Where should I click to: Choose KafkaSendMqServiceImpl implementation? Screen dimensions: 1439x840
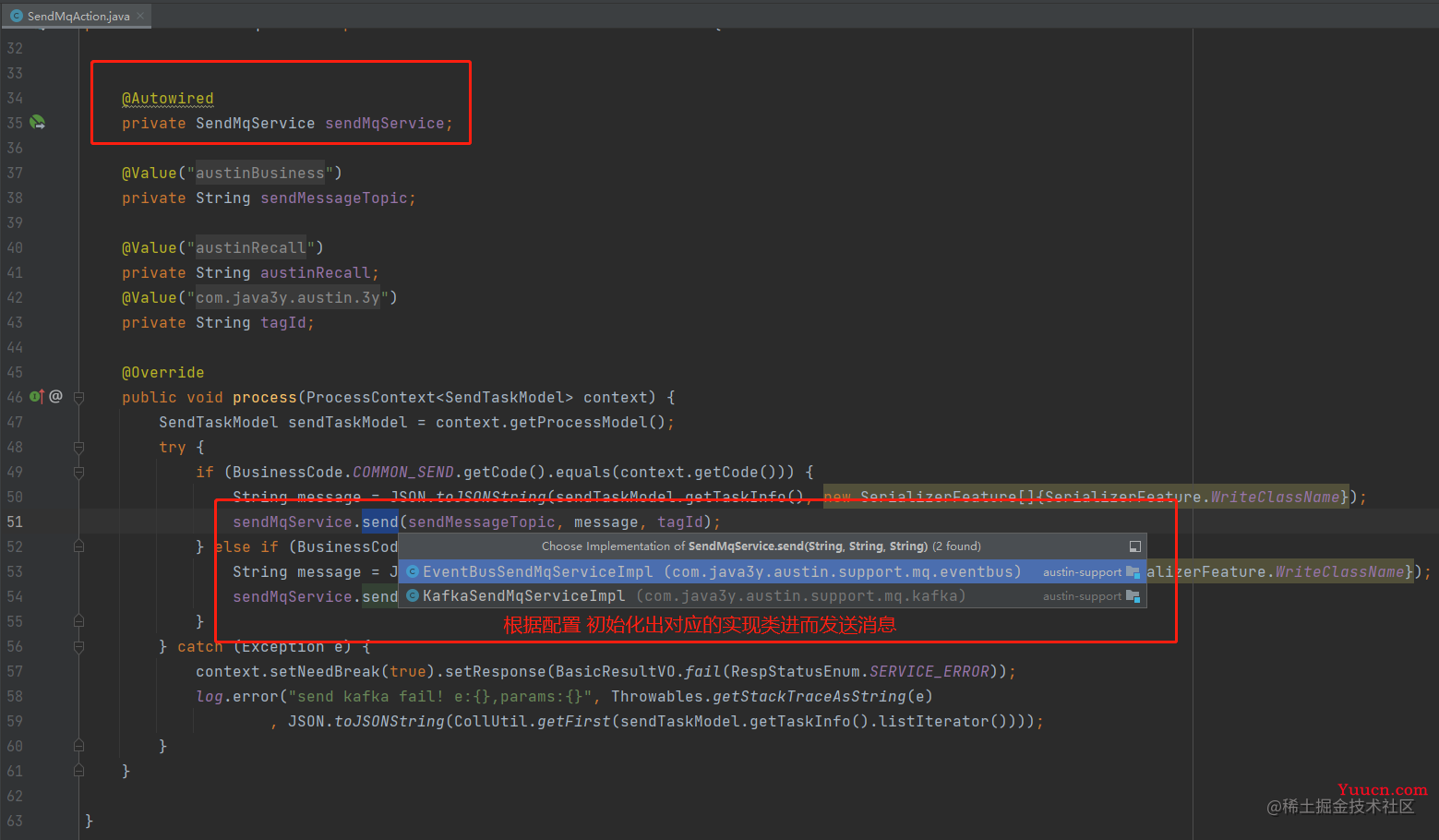(772, 595)
